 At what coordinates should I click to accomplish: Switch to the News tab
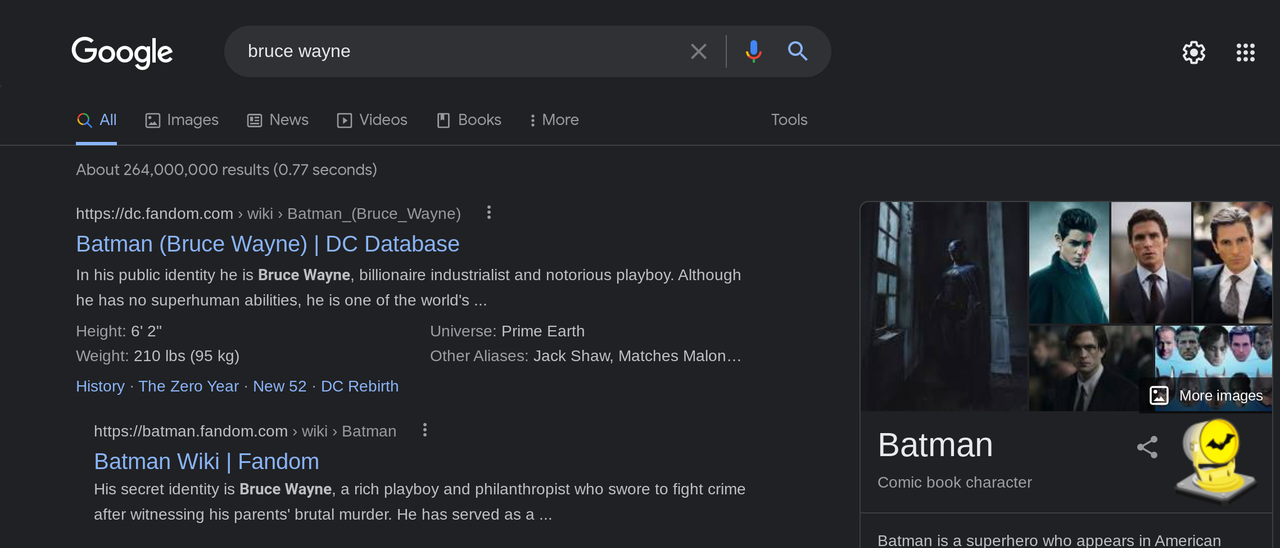(278, 120)
